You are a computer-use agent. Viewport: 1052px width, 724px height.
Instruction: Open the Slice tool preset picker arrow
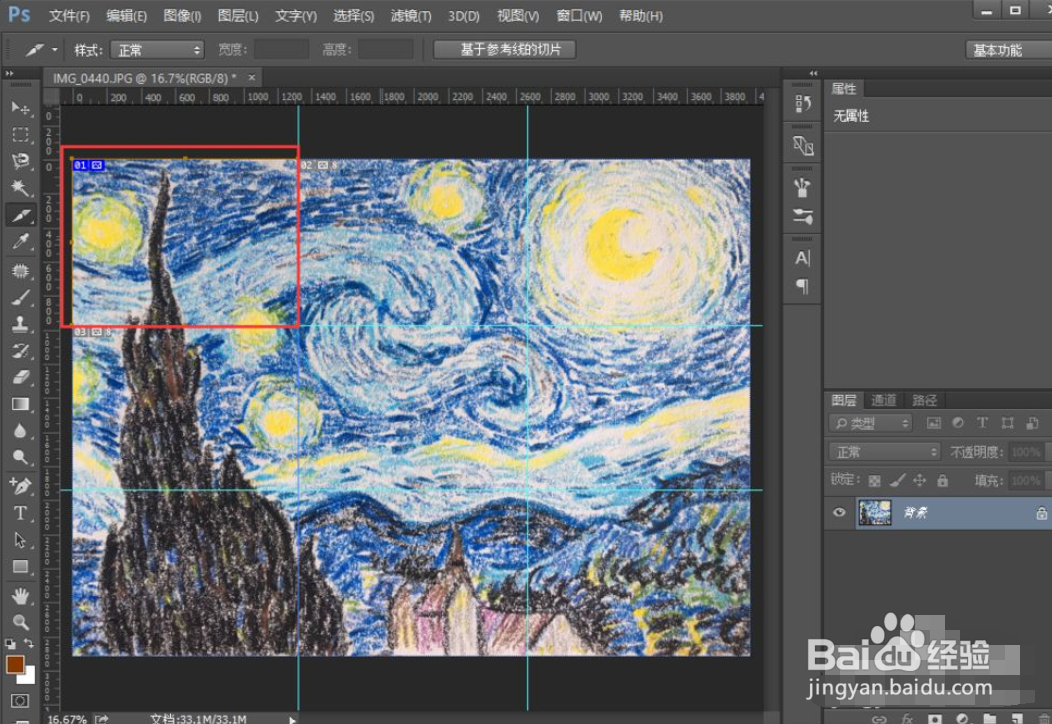click(54, 50)
